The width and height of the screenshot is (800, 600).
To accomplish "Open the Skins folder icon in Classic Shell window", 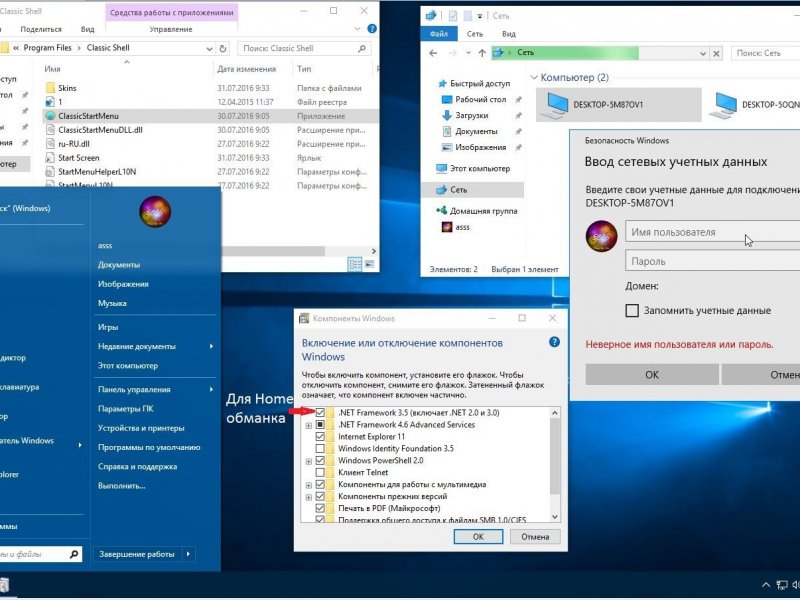I will [50, 88].
